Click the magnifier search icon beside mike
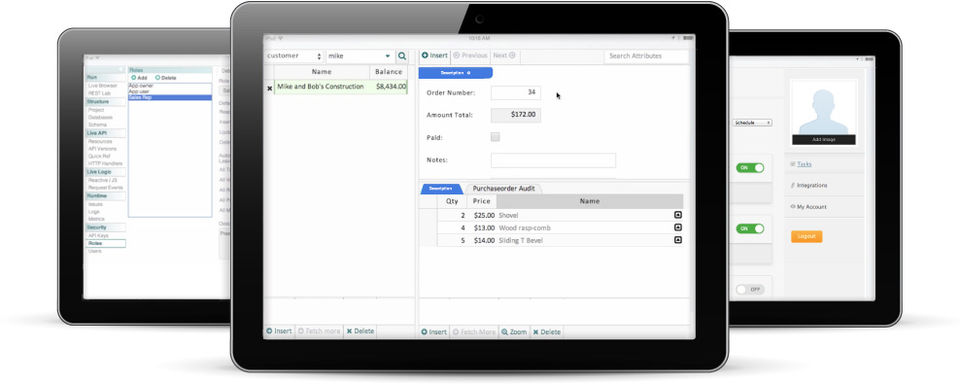 (x=402, y=56)
